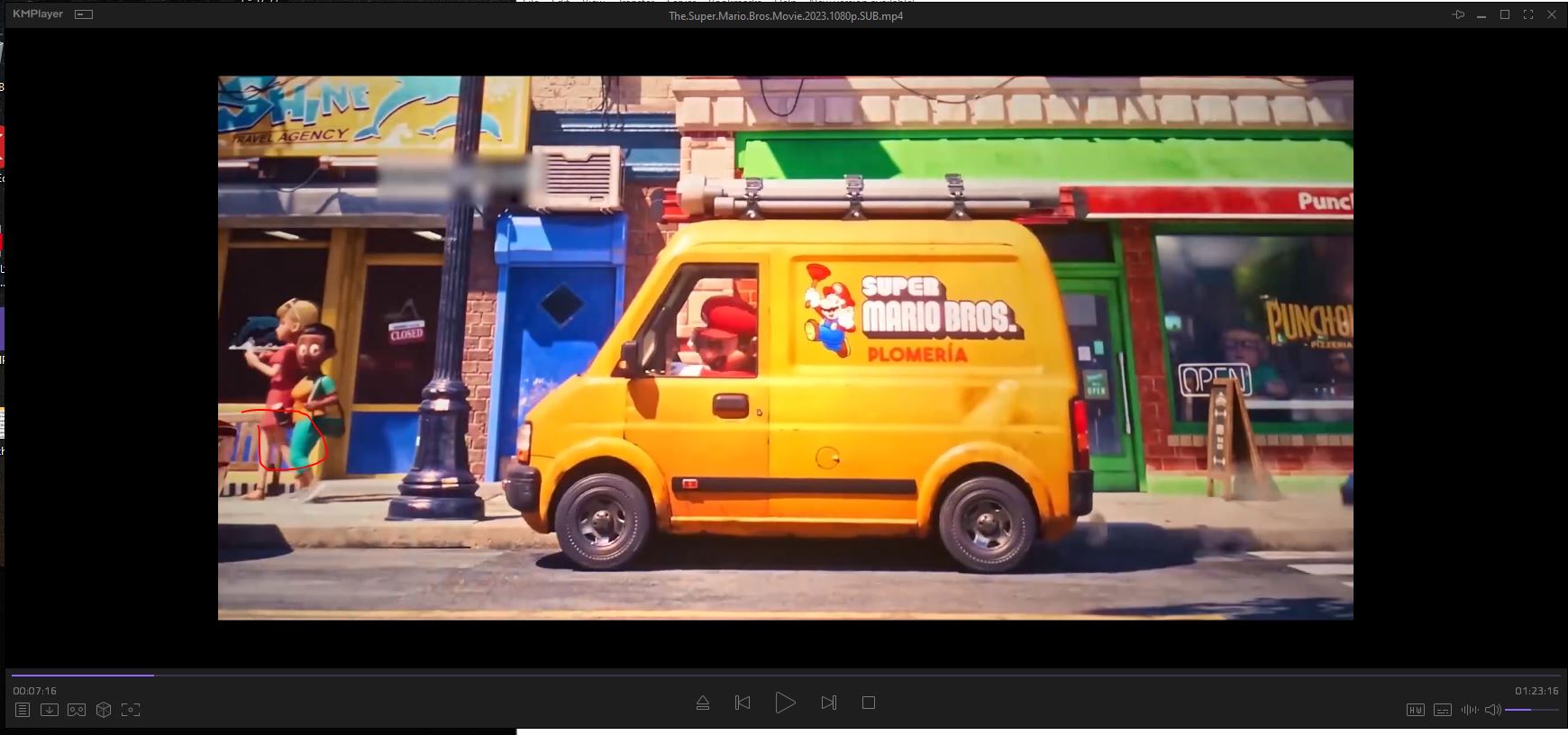Image resolution: width=1568 pixels, height=735 pixels.
Task: Toggle HW hardware acceleration
Action: coord(1416,710)
